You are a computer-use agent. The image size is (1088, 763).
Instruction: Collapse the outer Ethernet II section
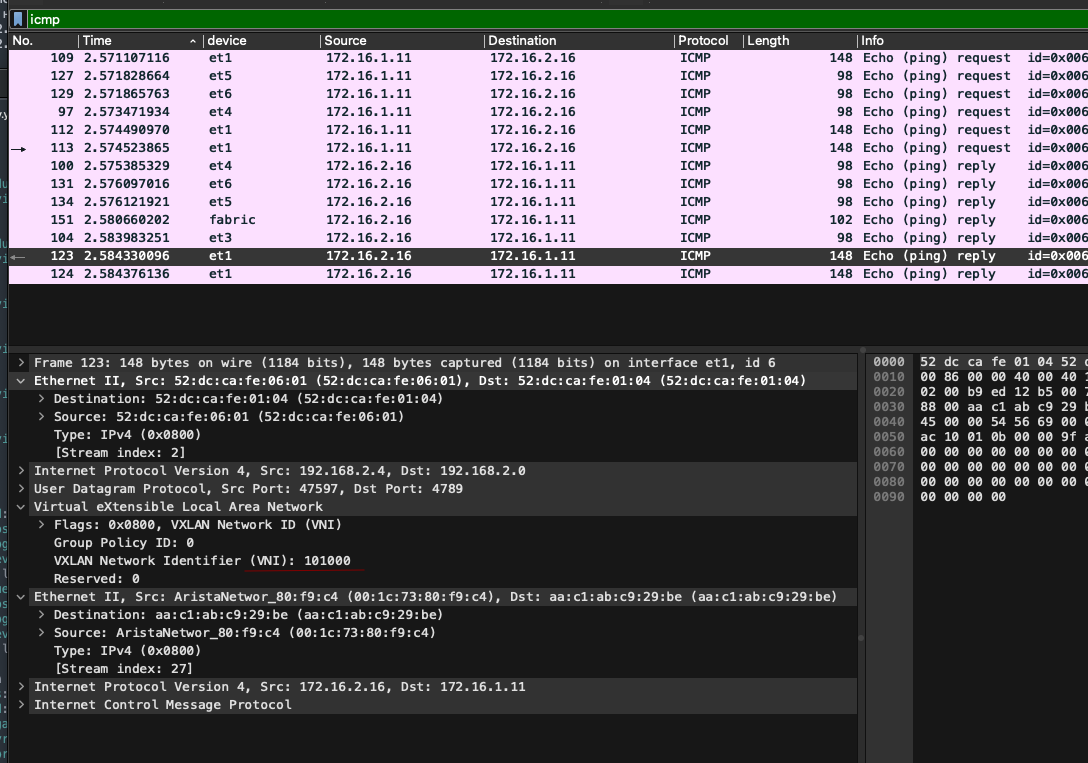[x=23, y=381]
